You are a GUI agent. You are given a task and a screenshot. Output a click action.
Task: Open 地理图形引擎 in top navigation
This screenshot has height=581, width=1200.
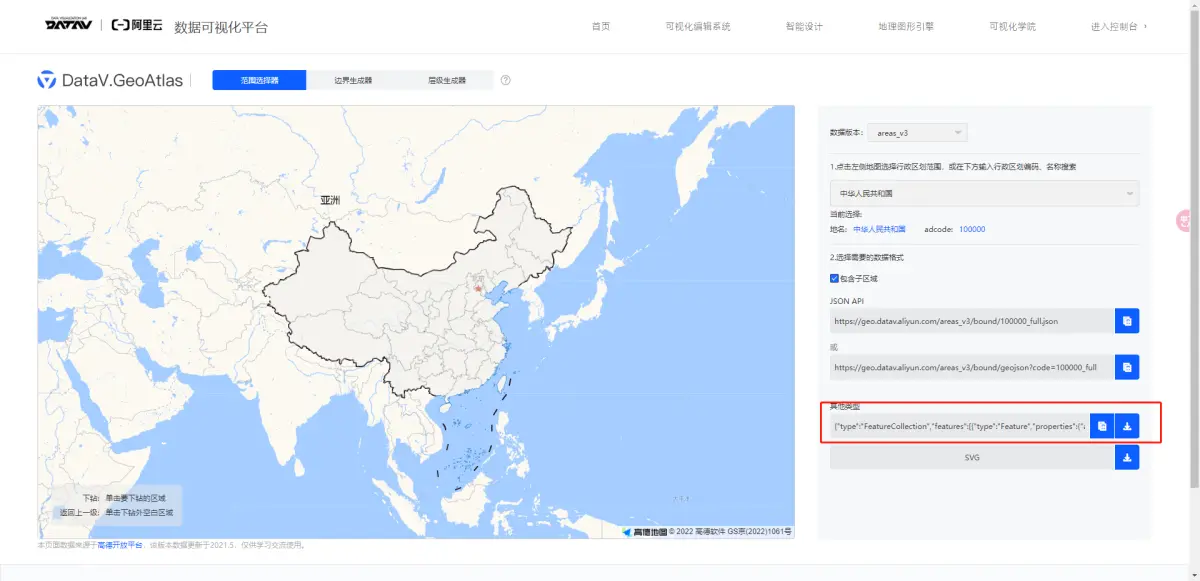[906, 26]
